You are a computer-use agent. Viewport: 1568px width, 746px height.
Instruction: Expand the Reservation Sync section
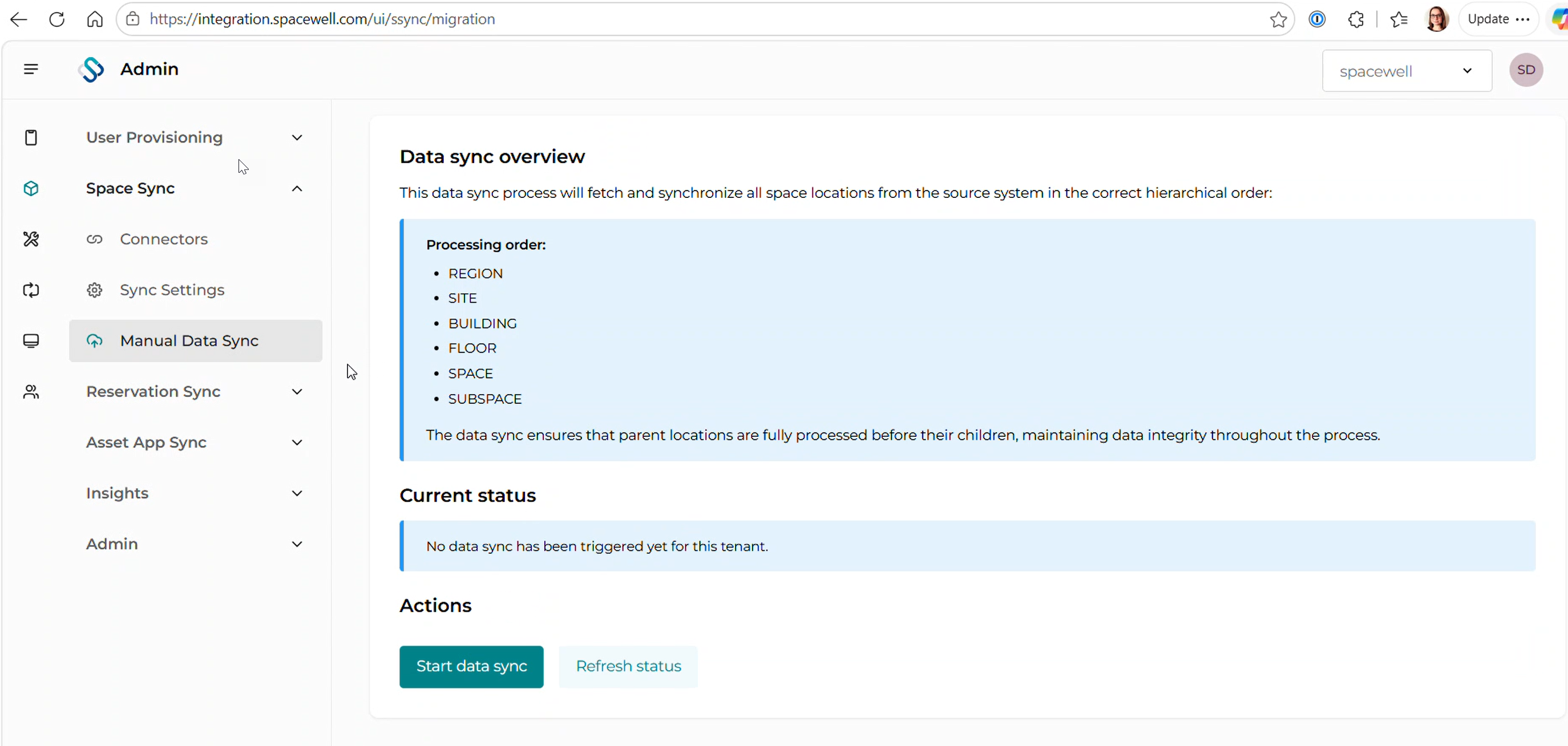tap(195, 392)
